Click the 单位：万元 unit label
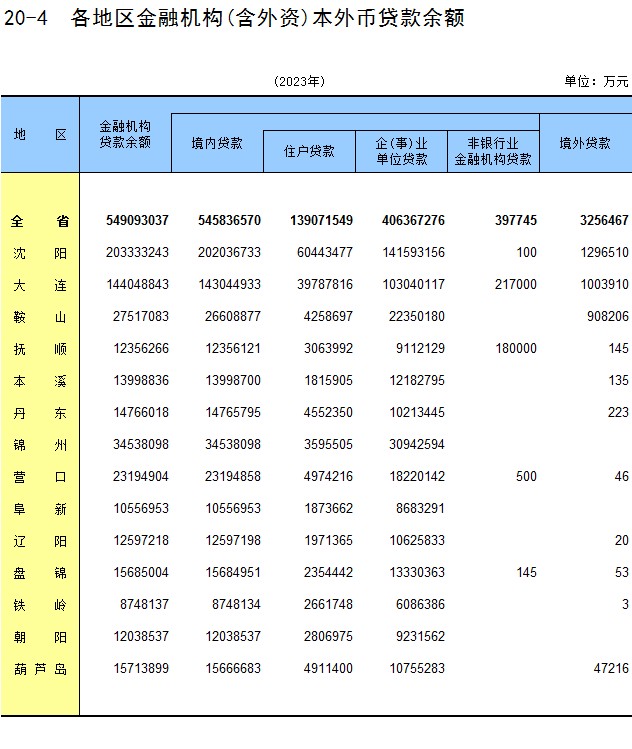632x749 pixels. [x=596, y=81]
